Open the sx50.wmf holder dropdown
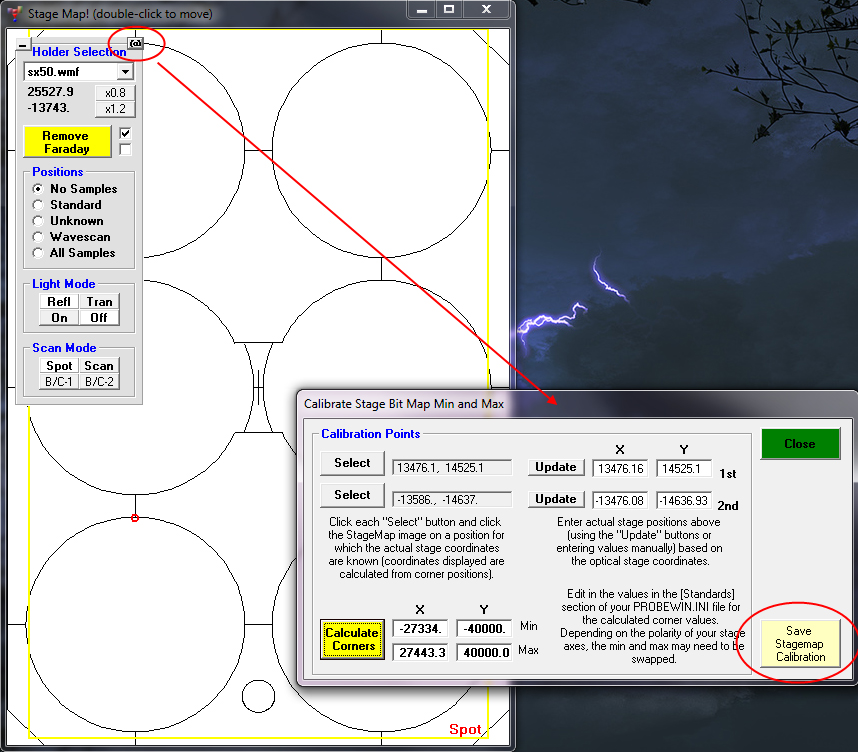The image size is (858, 752). [x=125, y=72]
